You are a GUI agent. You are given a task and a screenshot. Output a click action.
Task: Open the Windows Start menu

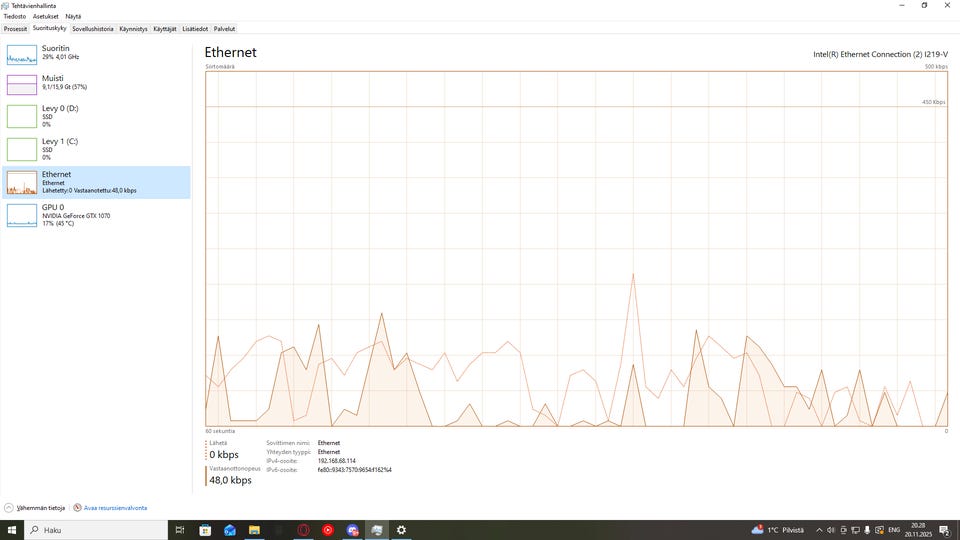(x=12, y=530)
